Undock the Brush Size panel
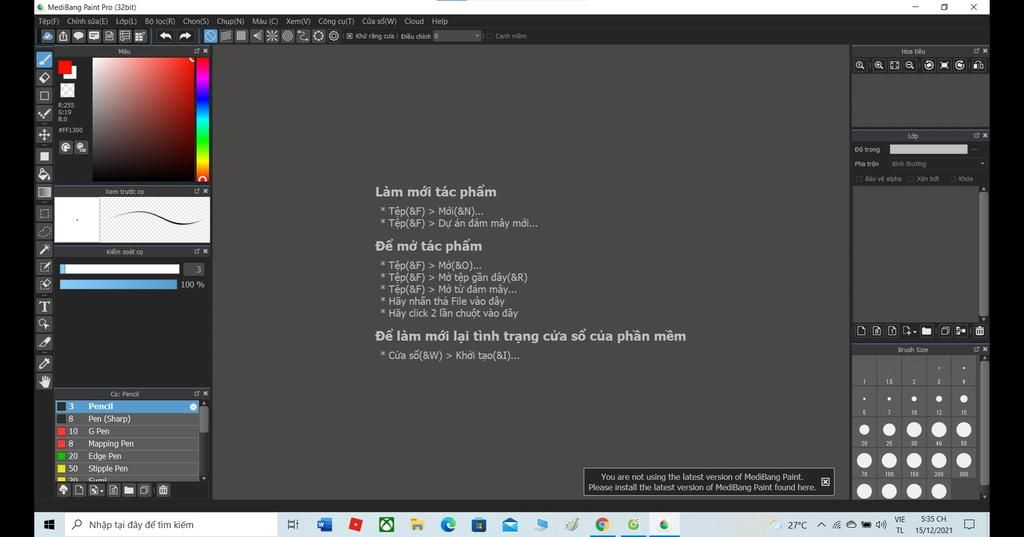The image size is (1024, 537). 976,350
